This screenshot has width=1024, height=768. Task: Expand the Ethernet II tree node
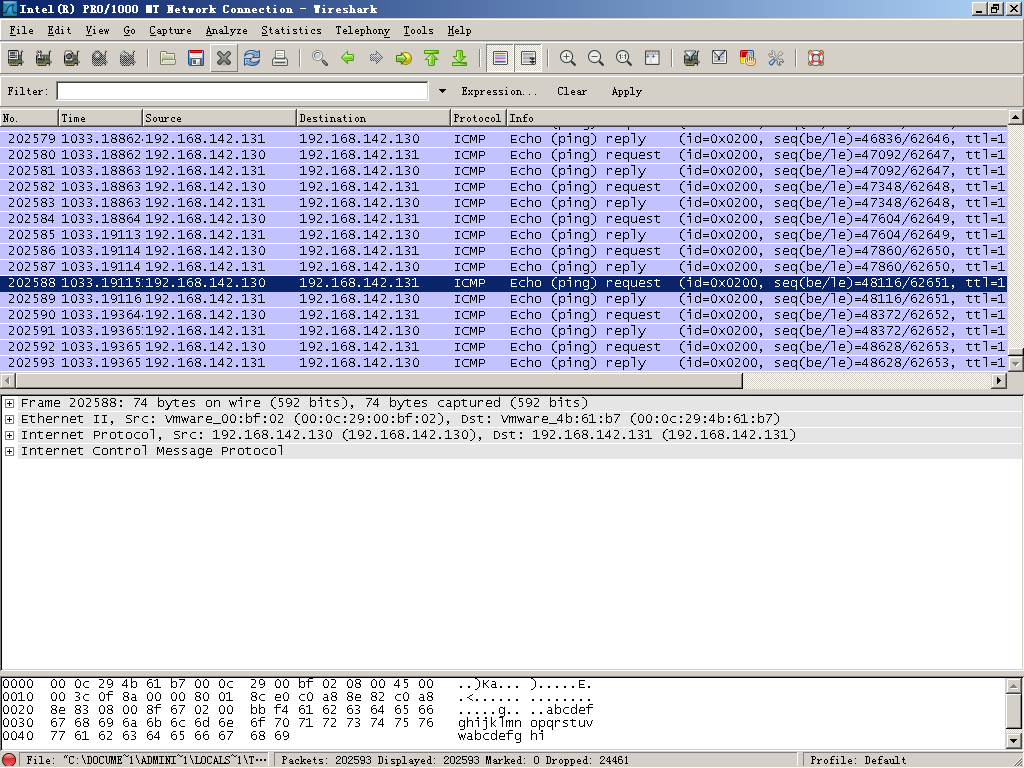click(9, 419)
